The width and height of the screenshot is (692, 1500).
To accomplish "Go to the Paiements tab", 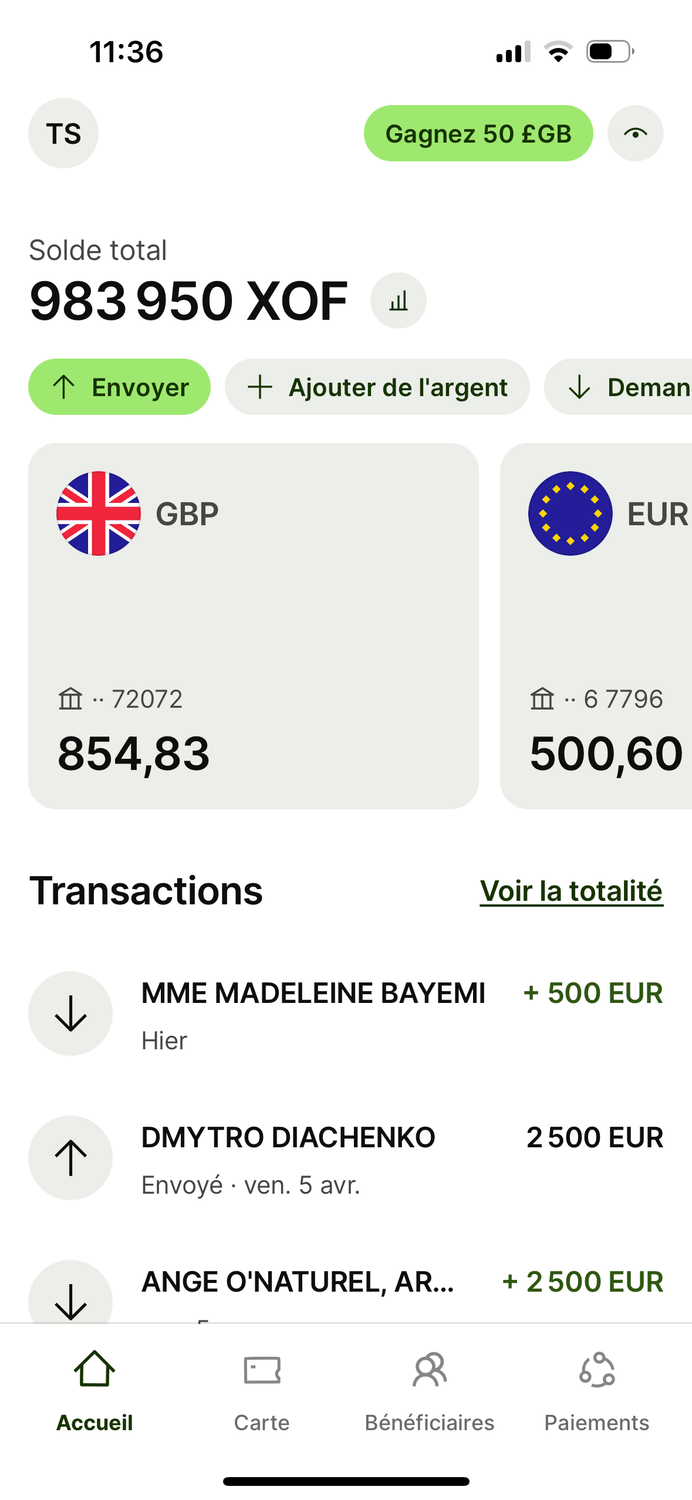I will tap(597, 1392).
